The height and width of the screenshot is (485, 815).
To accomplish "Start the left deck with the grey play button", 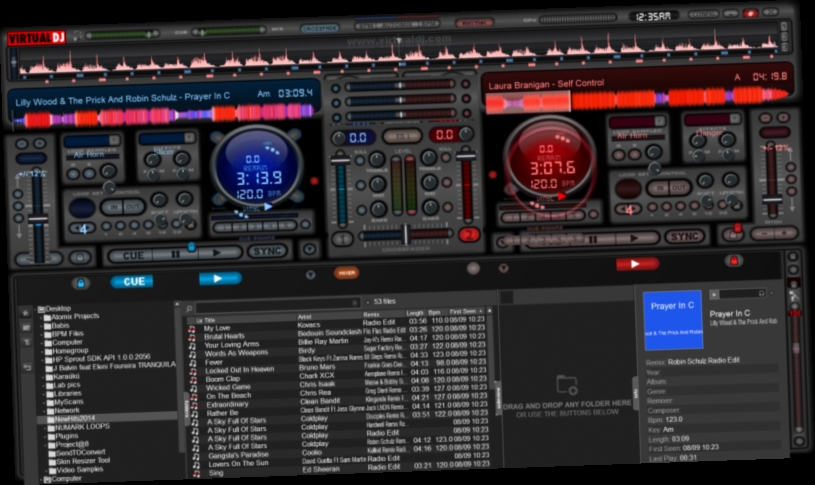I will tap(217, 253).
